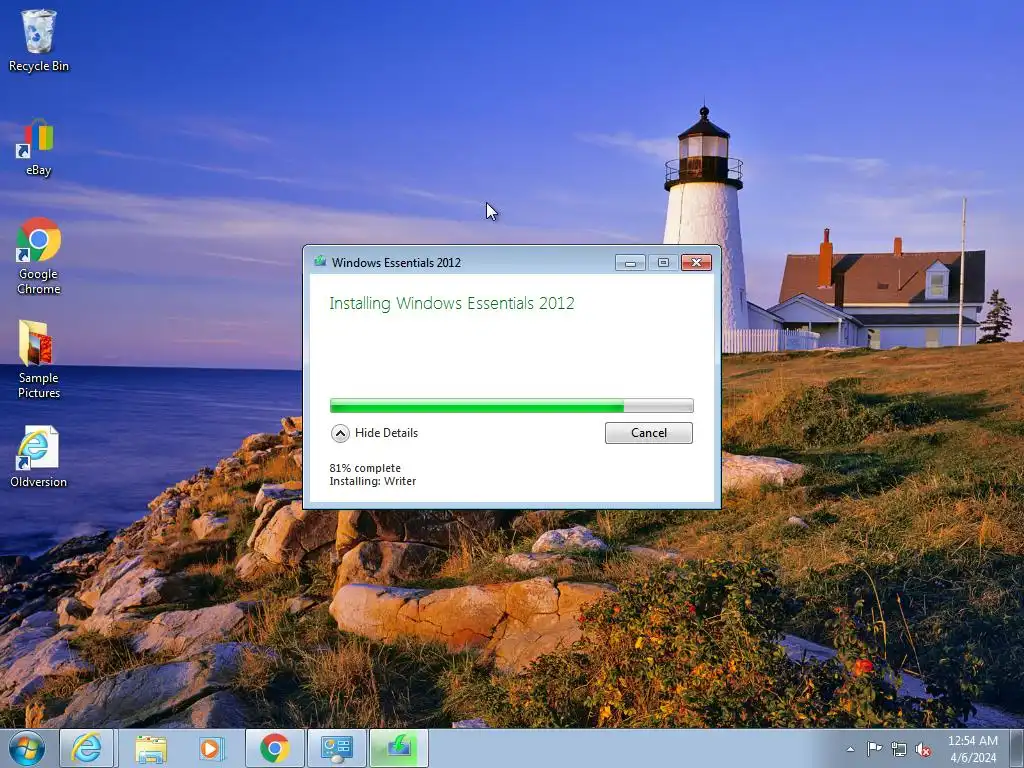Close the Windows Essentials 2012 window
This screenshot has height=768, width=1024.
(696, 263)
